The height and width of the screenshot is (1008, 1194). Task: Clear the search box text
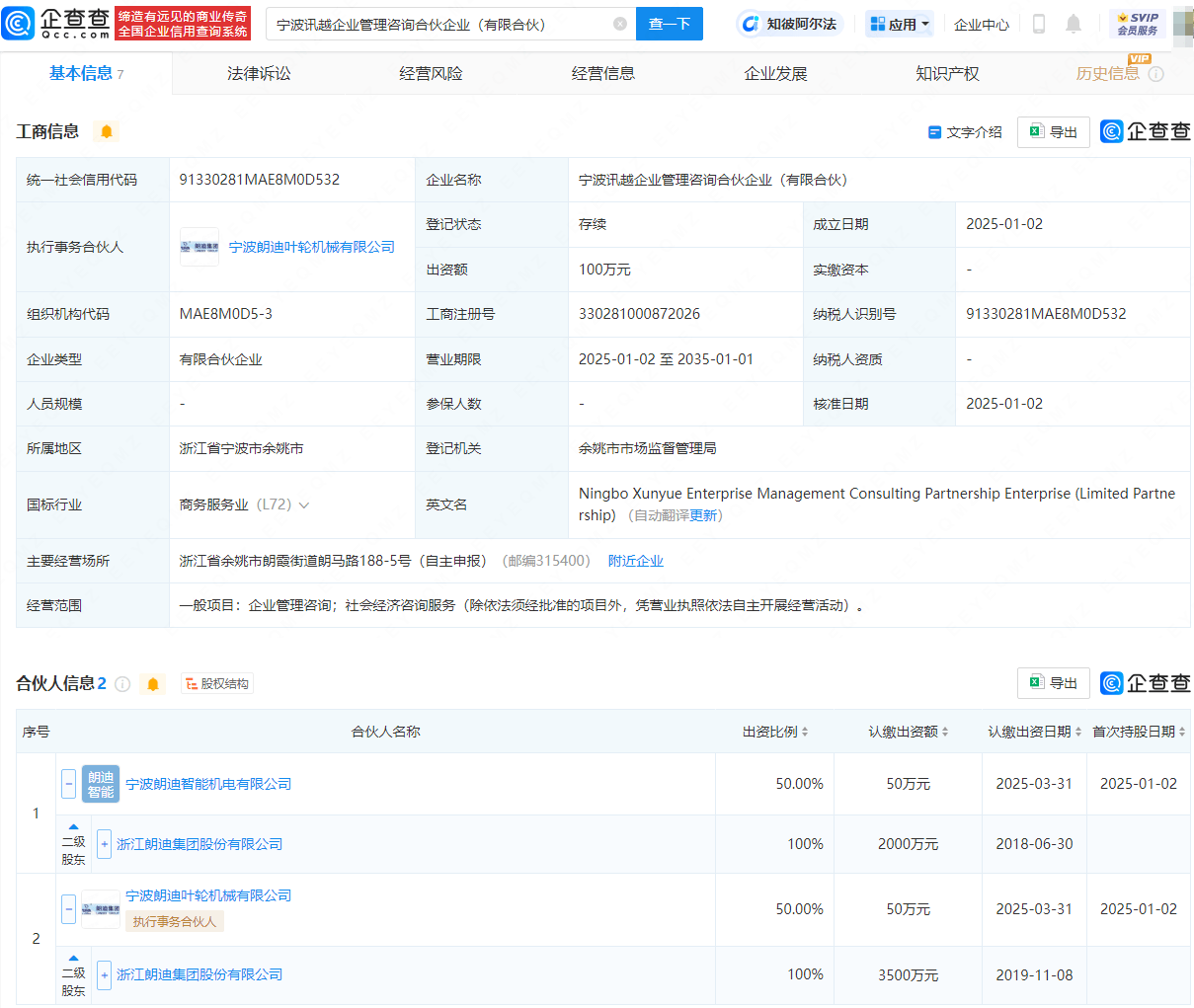tap(620, 24)
